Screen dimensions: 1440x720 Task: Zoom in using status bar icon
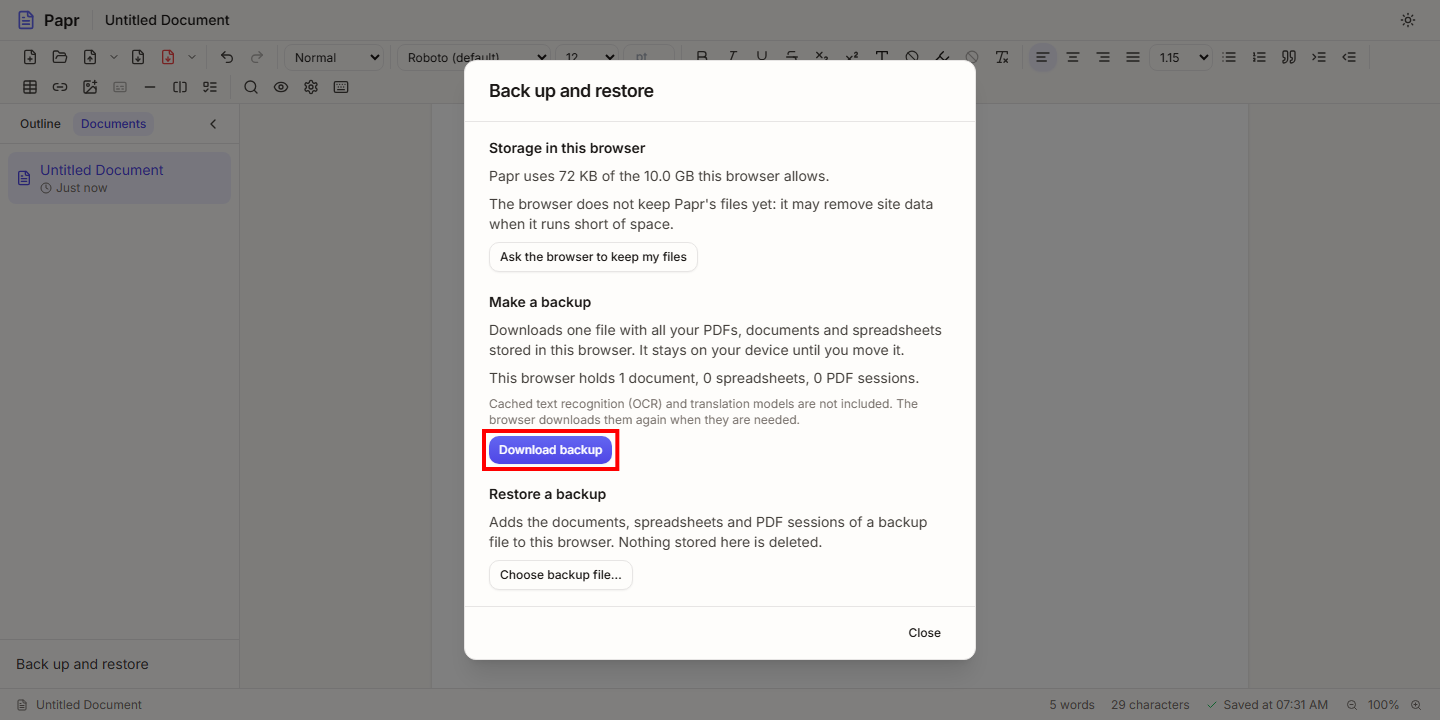(1416, 705)
